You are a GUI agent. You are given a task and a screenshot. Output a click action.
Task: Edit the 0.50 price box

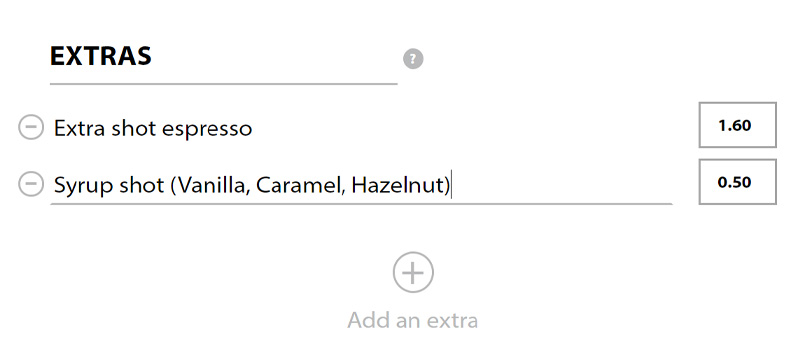tap(737, 182)
